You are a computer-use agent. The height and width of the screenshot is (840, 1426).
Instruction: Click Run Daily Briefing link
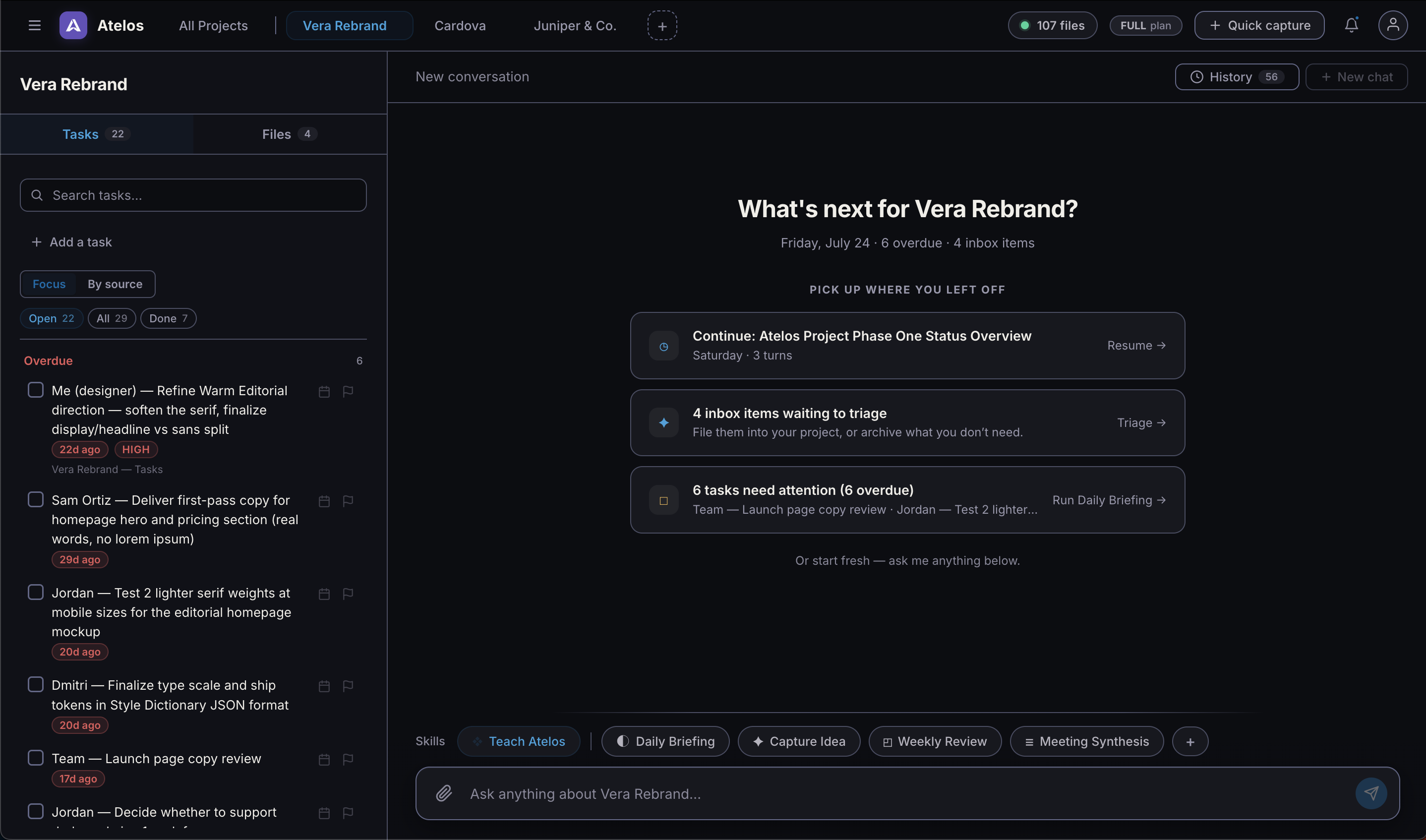[x=1109, y=500]
